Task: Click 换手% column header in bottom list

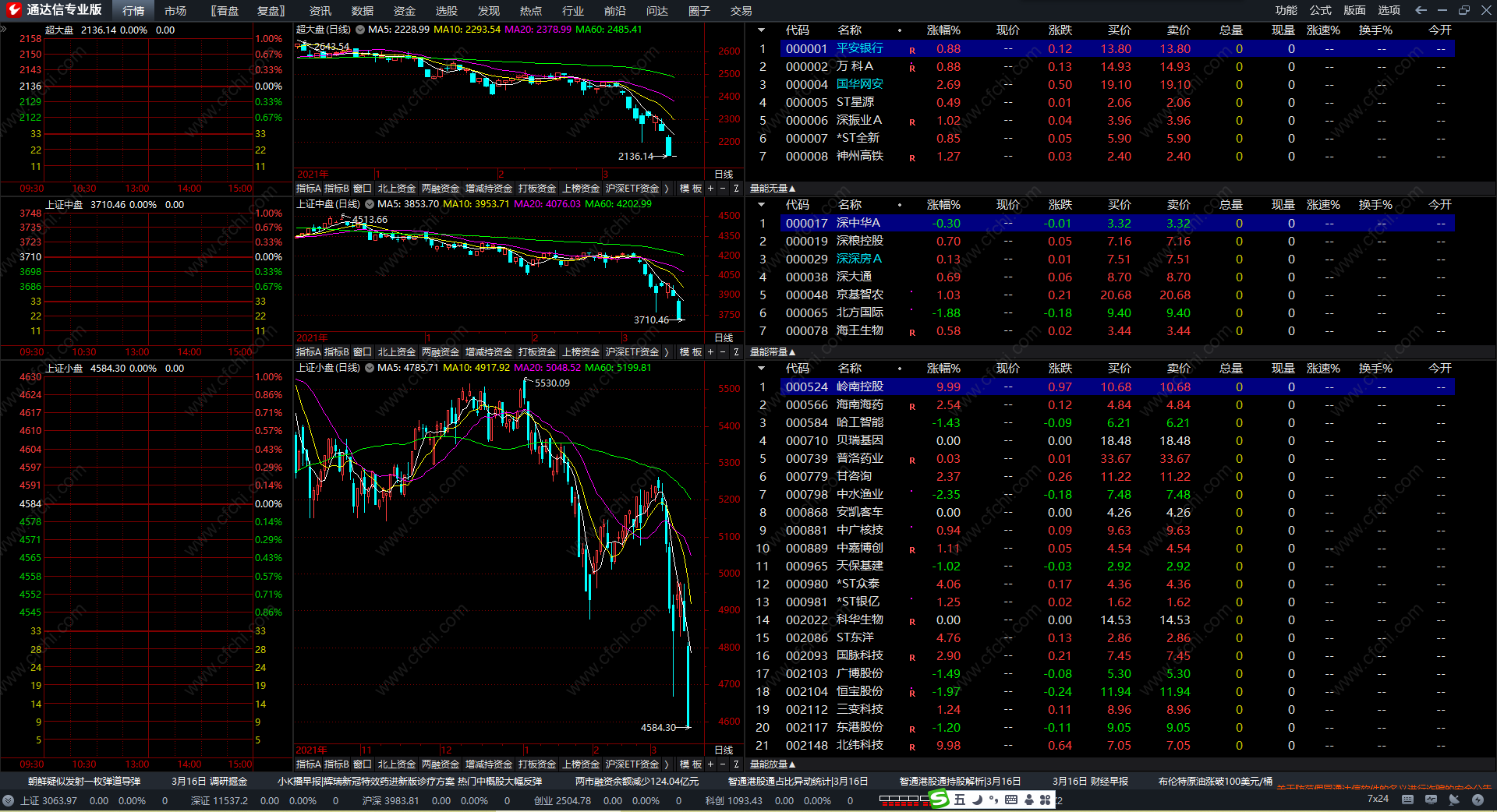Action: click(1375, 369)
